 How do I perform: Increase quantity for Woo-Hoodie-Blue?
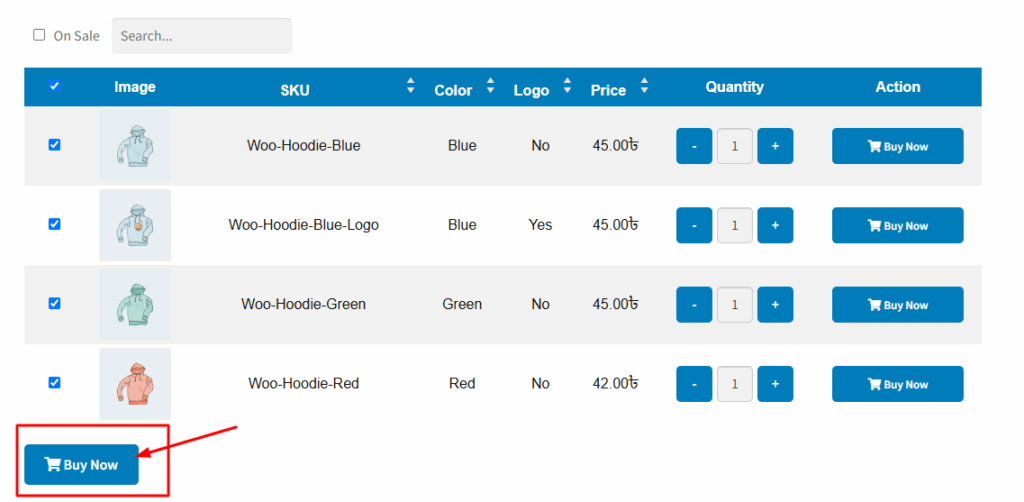click(x=775, y=146)
